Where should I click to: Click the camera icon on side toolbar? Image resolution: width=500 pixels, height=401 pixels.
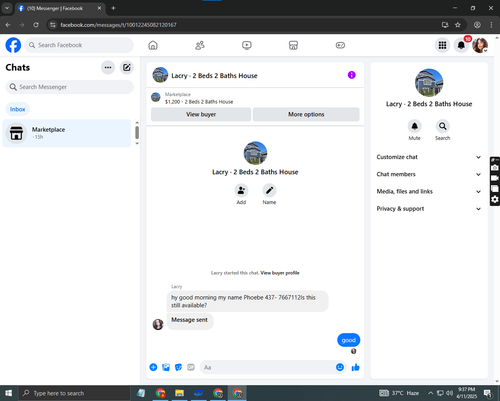click(x=495, y=167)
